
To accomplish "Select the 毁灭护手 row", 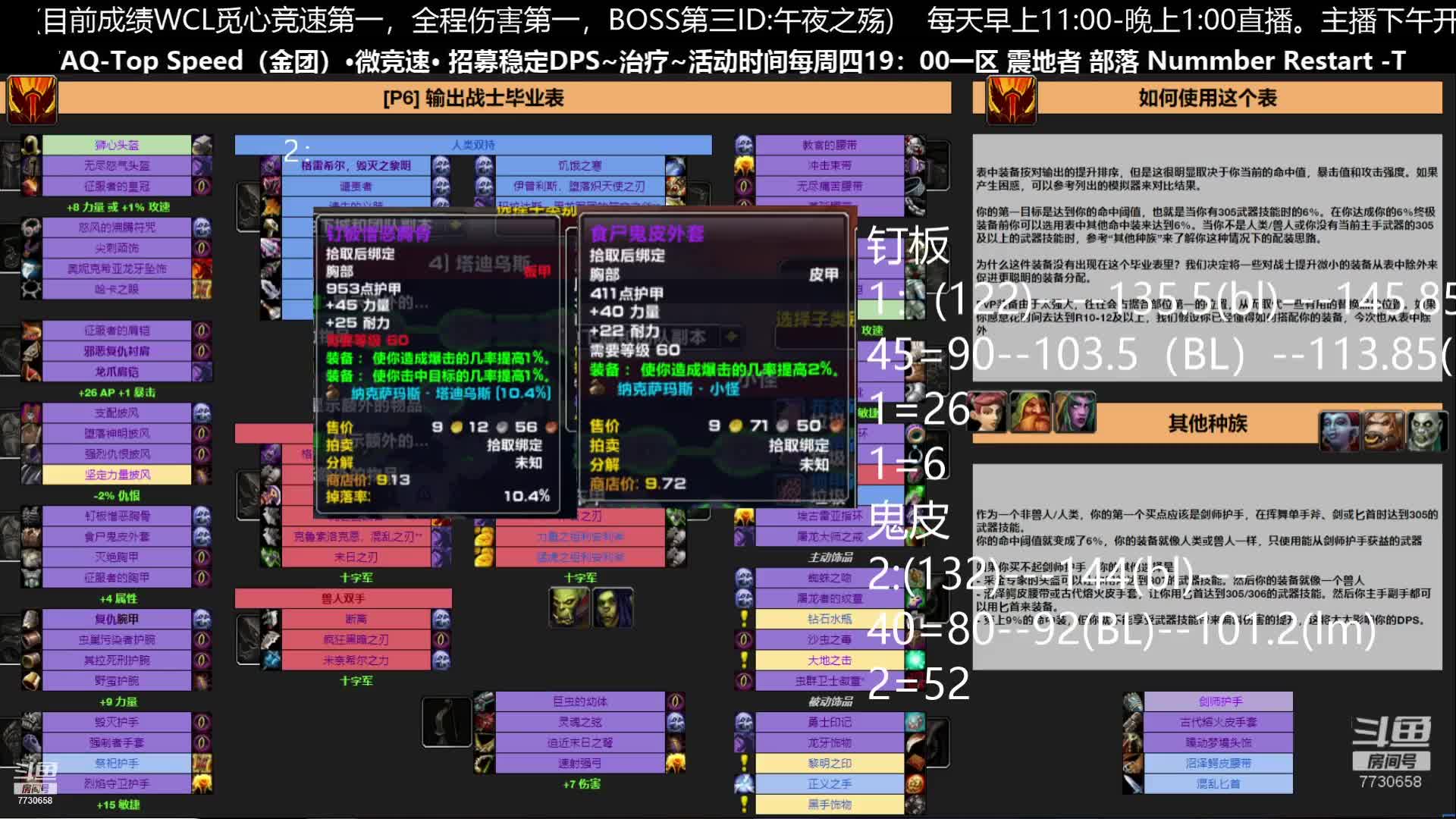I will pos(117,722).
